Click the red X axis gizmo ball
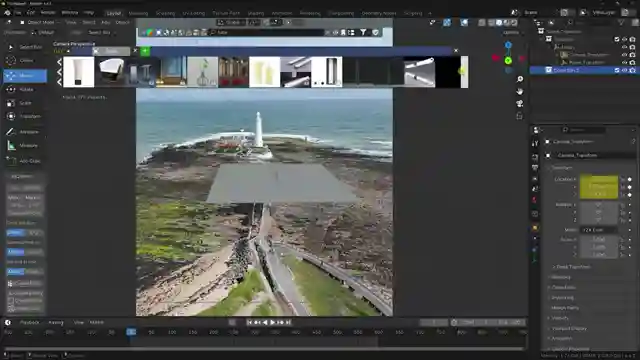640x360 pixels. point(496,58)
